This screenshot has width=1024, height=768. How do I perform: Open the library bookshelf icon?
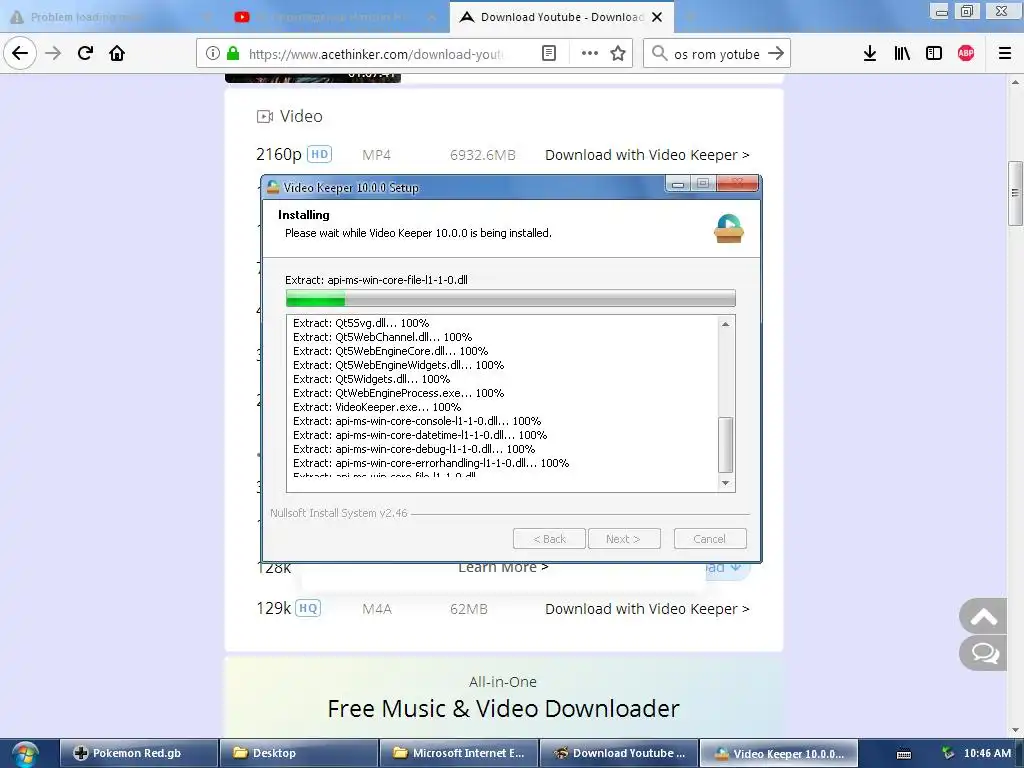902,54
